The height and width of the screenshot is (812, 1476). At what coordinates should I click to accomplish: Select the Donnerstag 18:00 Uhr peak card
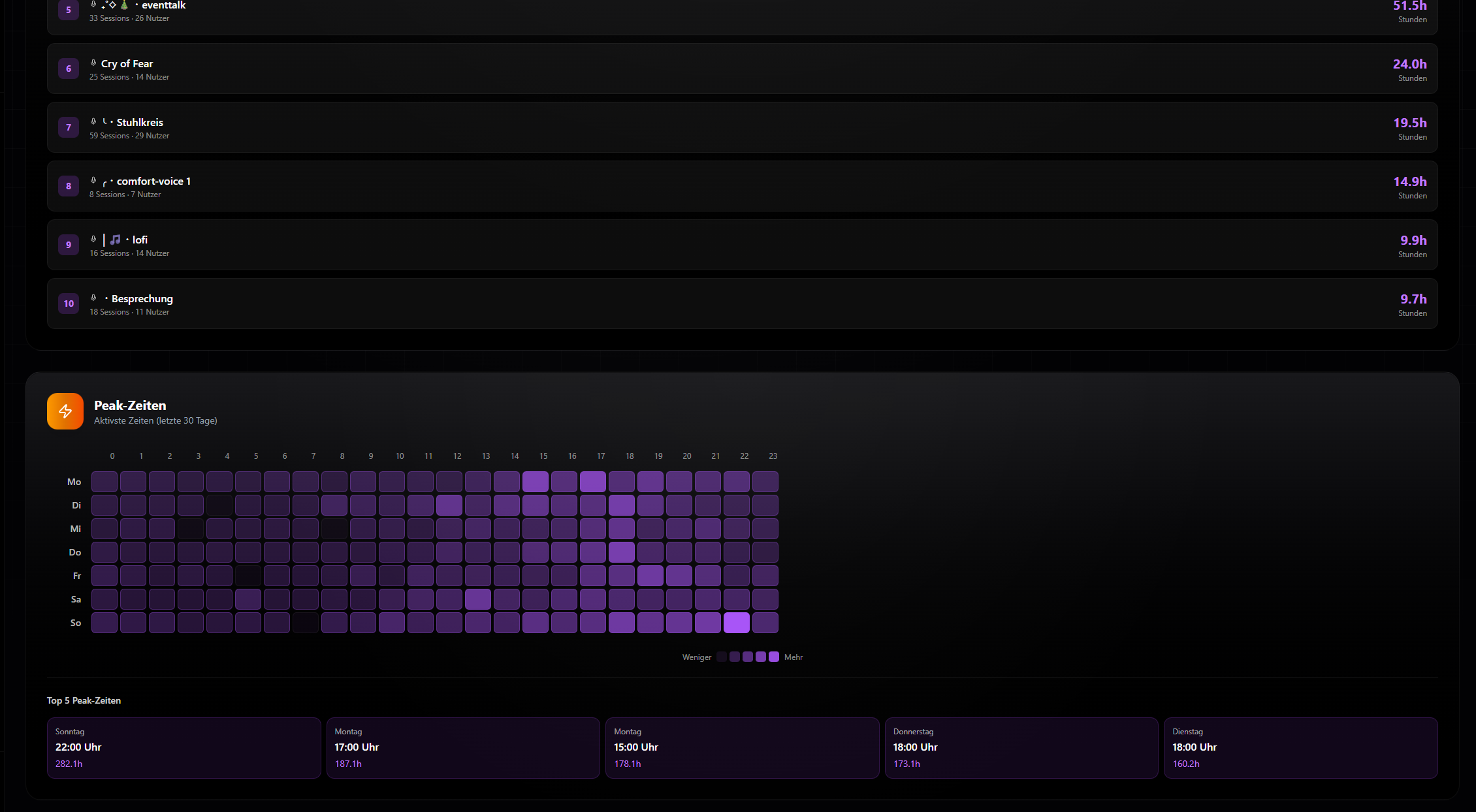(1021, 747)
